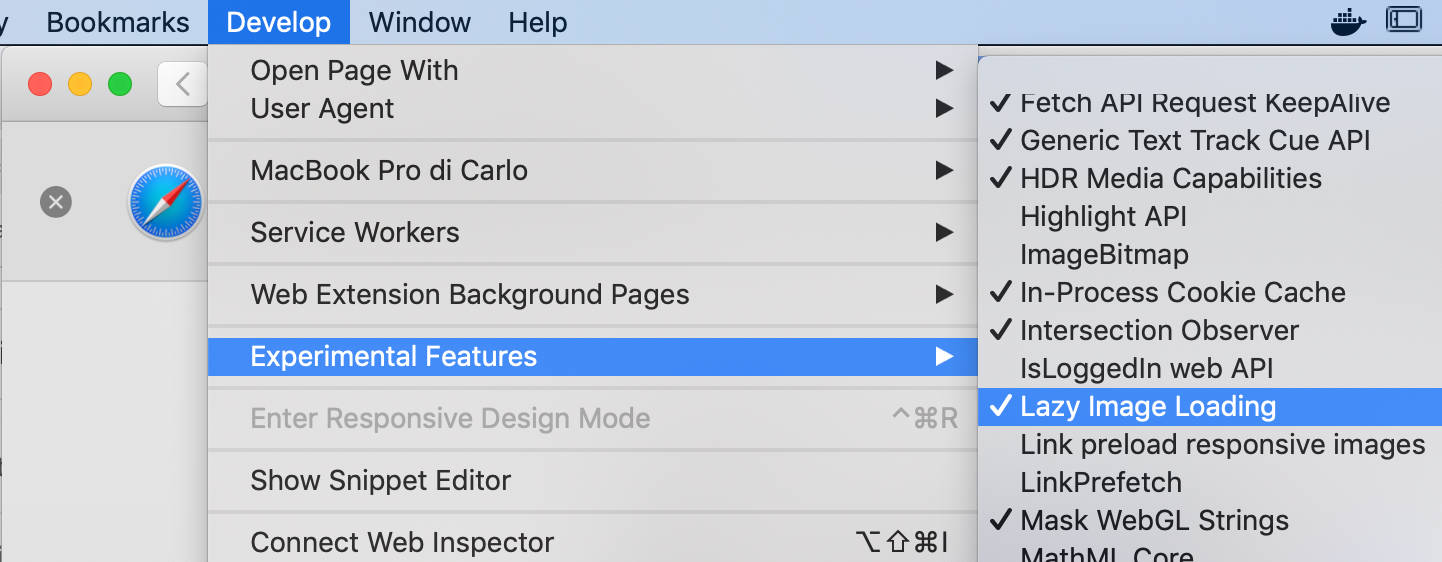Toggle HDR Media Capabilities off
The height and width of the screenshot is (562, 1442).
point(1170,179)
